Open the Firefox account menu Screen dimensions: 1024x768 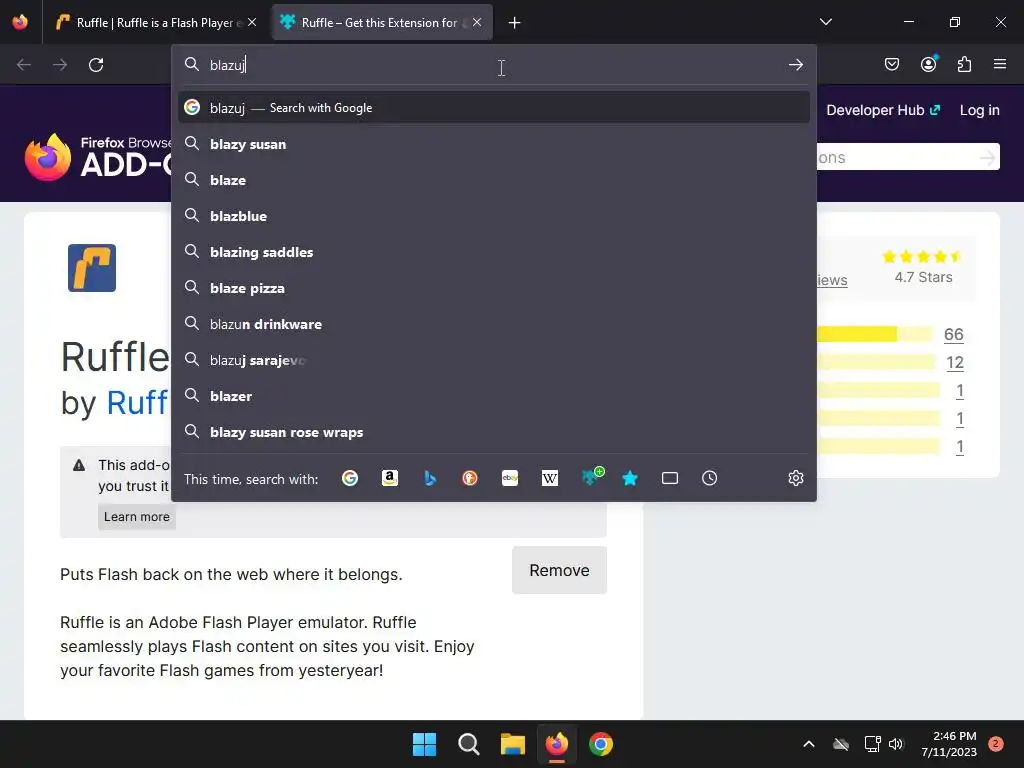point(929,64)
